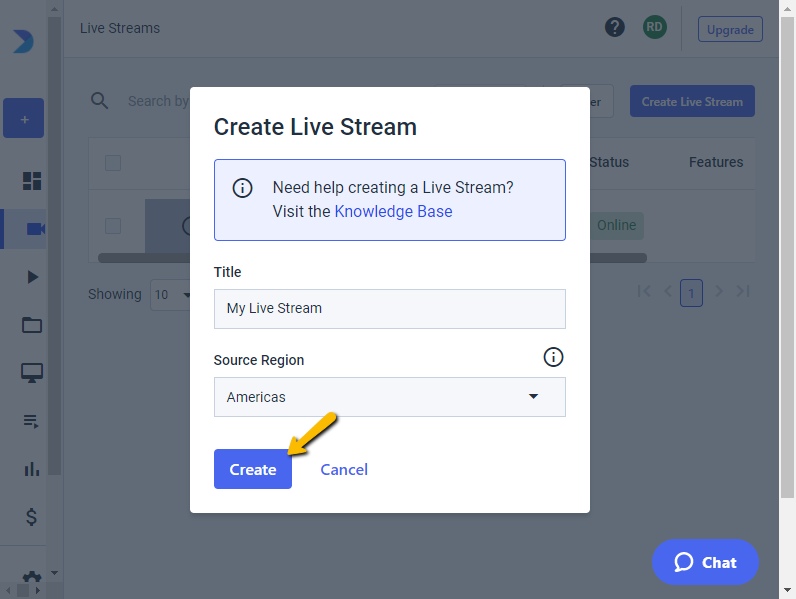Open the Knowledge Base link
This screenshot has width=796, height=599.
(x=393, y=211)
